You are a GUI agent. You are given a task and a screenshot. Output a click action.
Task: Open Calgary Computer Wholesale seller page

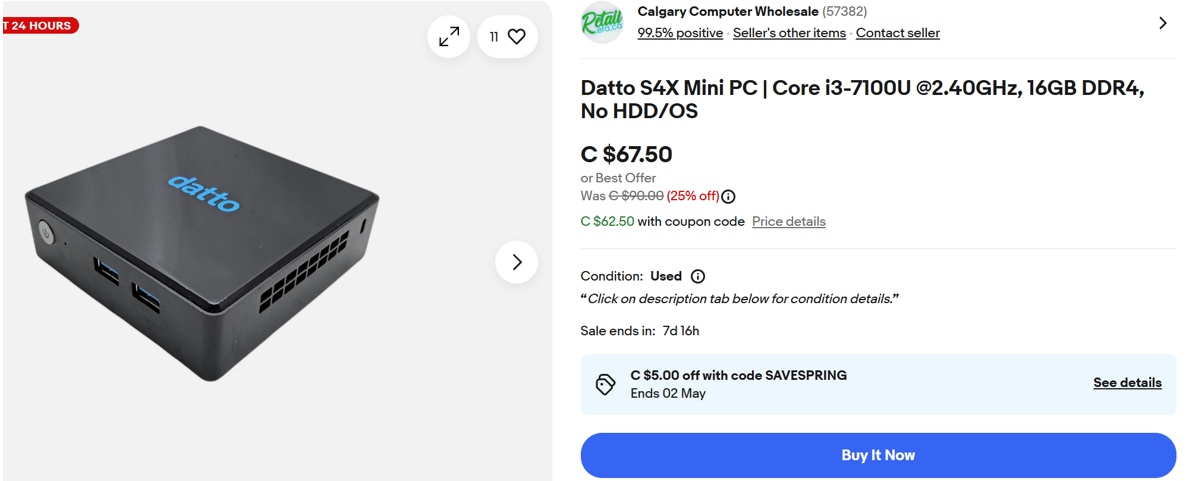pos(727,12)
